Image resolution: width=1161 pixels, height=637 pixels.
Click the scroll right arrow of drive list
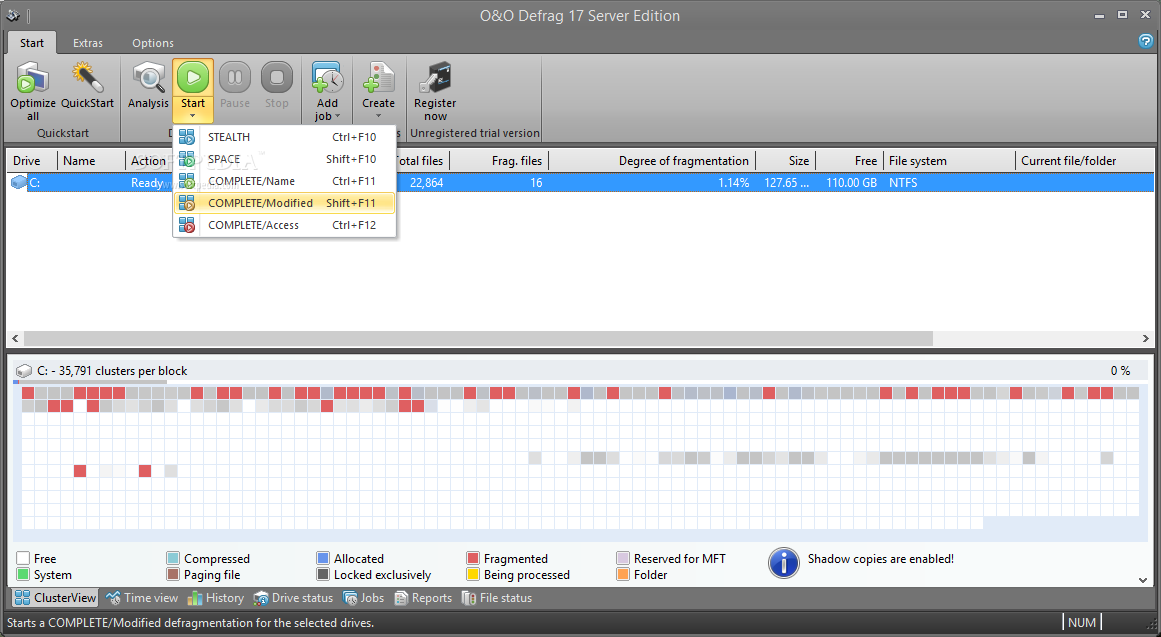1146,338
